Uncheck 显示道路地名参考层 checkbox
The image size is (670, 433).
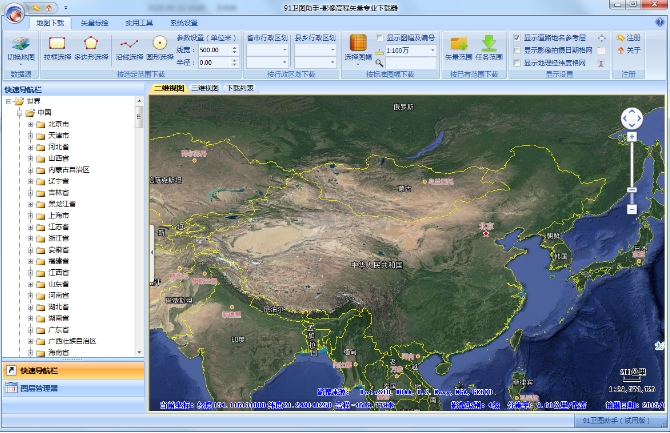click(517, 38)
